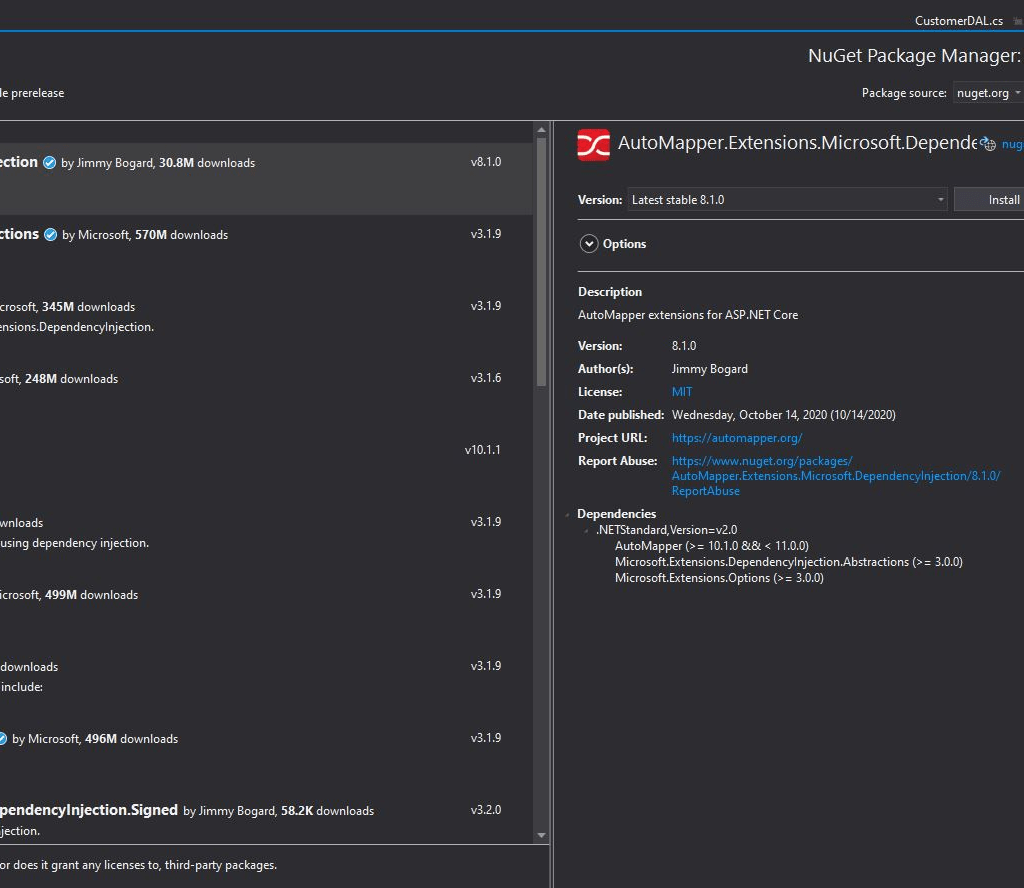Open the Package source nuget.org dropdown
1024x888 pixels.
pos(988,93)
